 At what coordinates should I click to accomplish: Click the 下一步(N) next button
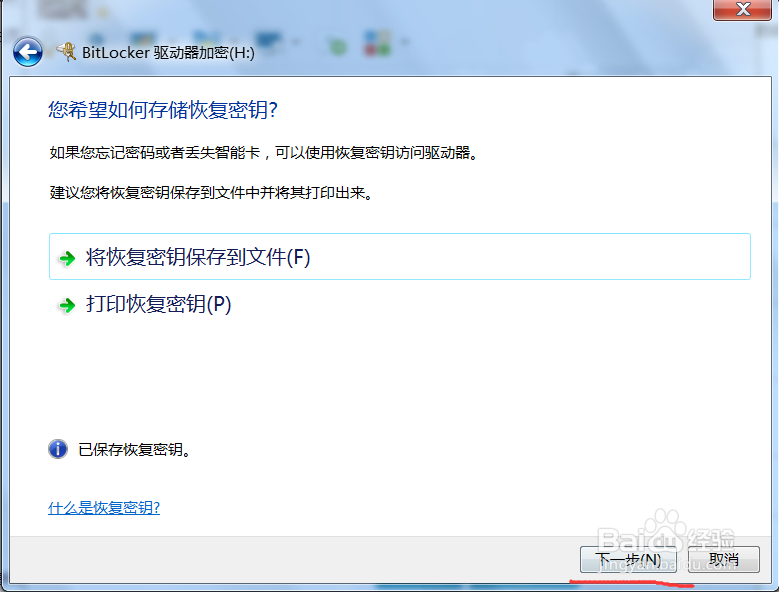point(628,560)
